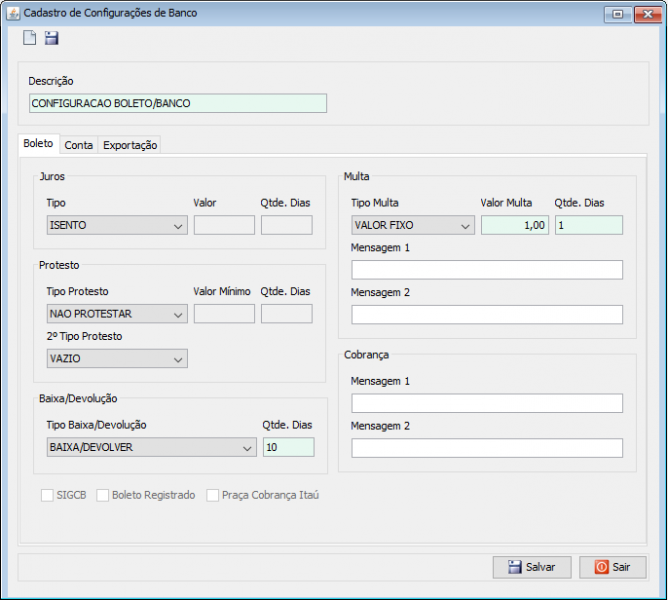This screenshot has height=600, width=668.
Task: Open the 2º Tipo Protesto dropdown
Action: 117,358
